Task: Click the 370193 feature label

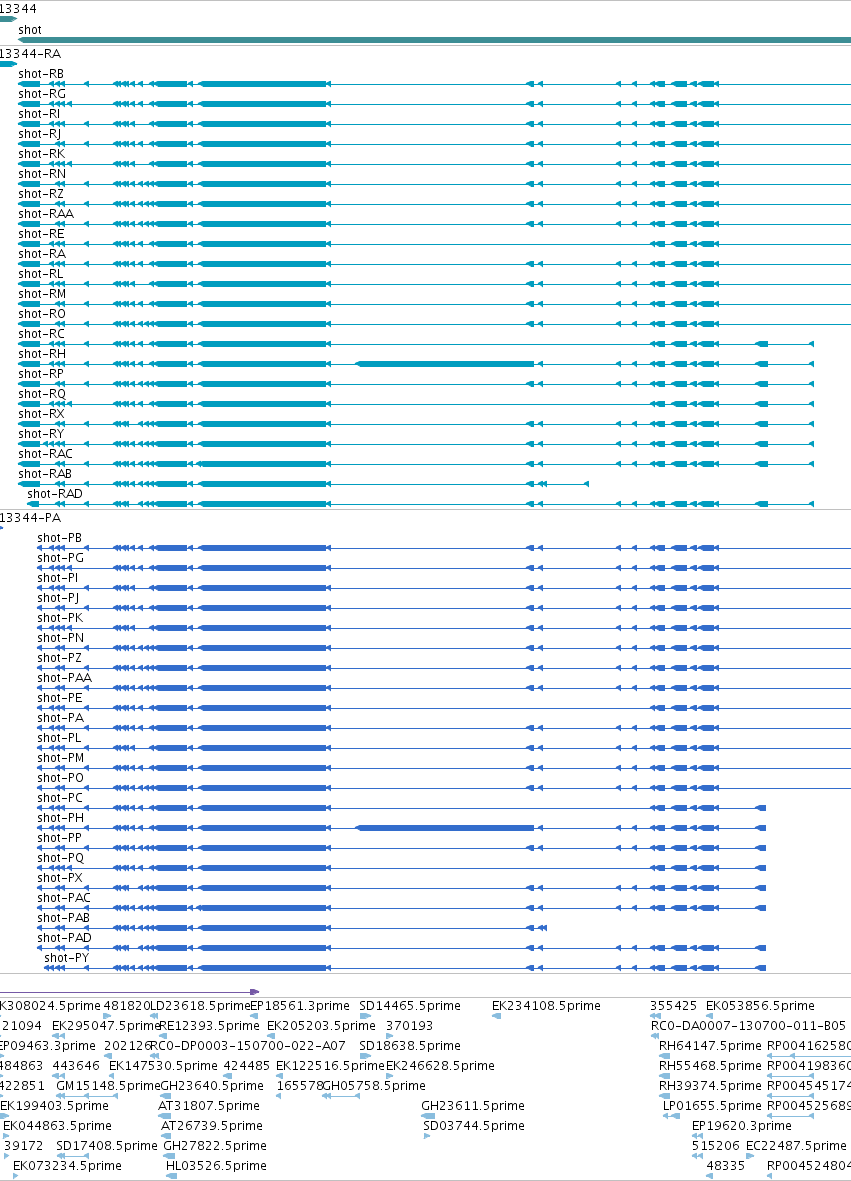Action: point(410,1026)
